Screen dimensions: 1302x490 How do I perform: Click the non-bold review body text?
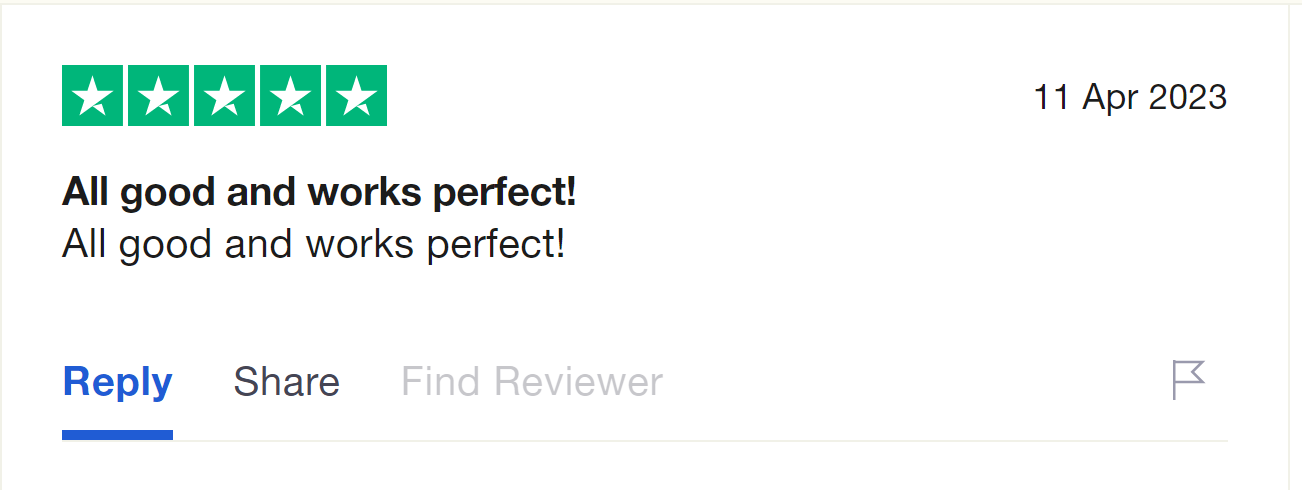[x=314, y=244]
